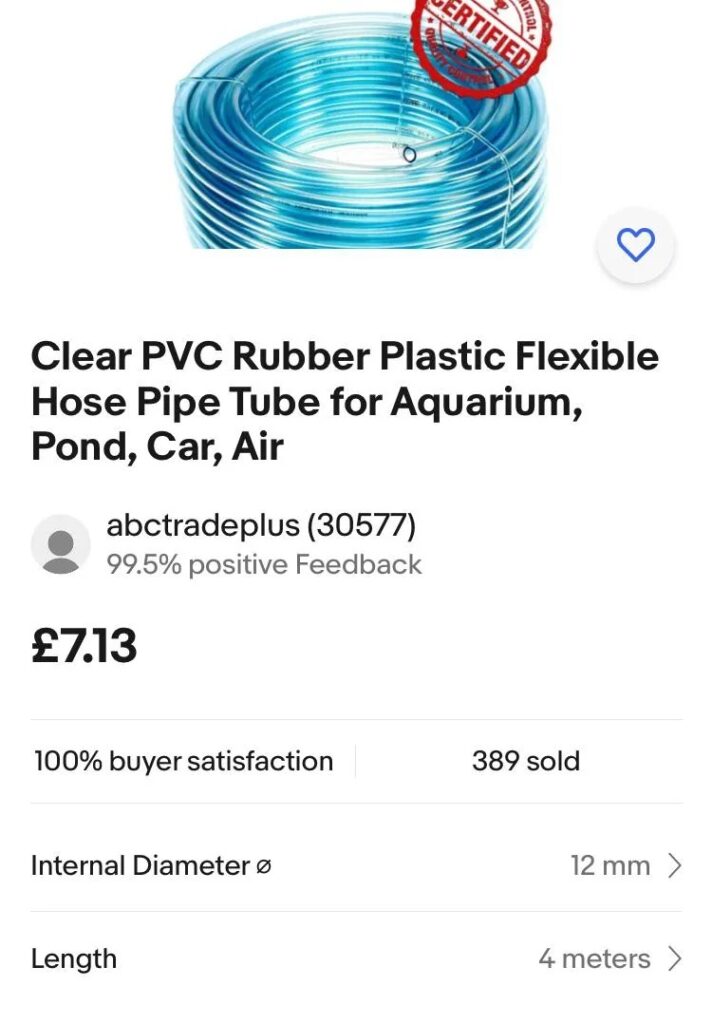Click the seller's (30577) feedback score
Image resolution: width=712 pixels, height=1024 pixels.
(361, 526)
